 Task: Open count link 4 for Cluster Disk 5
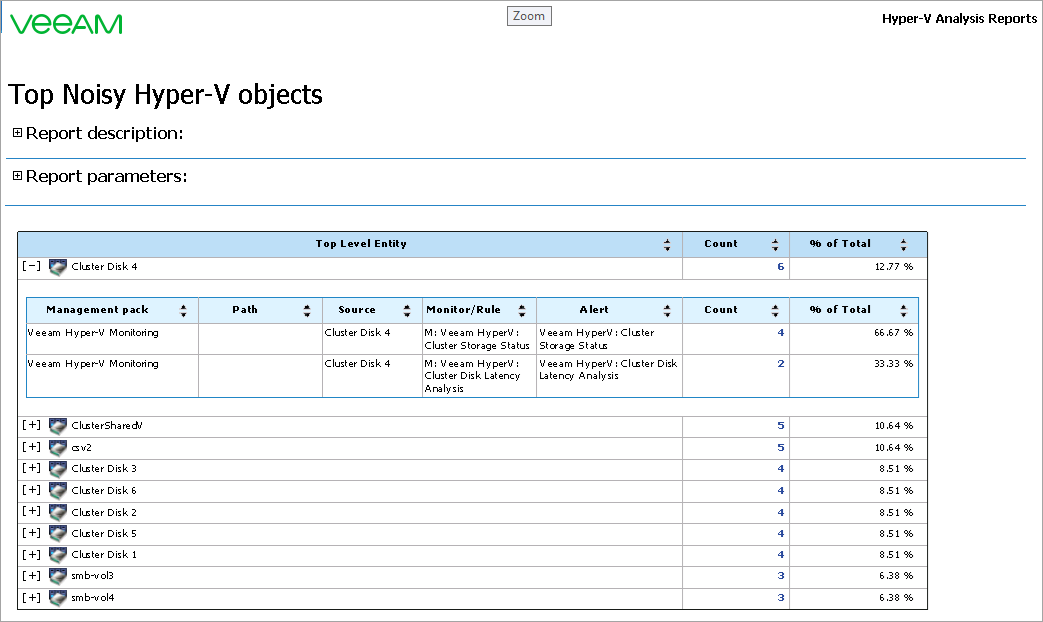click(x=781, y=534)
